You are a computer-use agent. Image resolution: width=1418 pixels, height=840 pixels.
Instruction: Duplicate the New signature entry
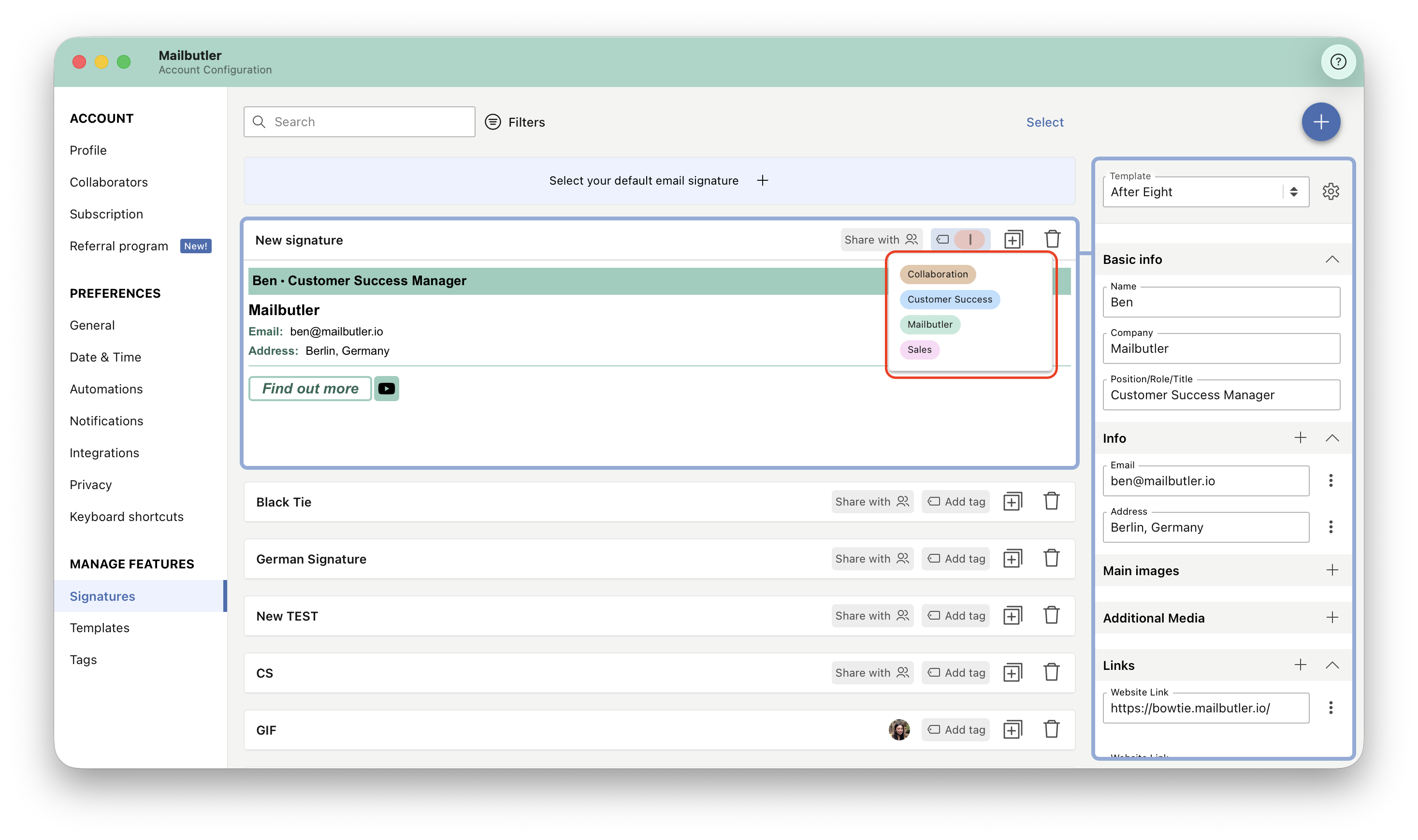click(x=1013, y=239)
